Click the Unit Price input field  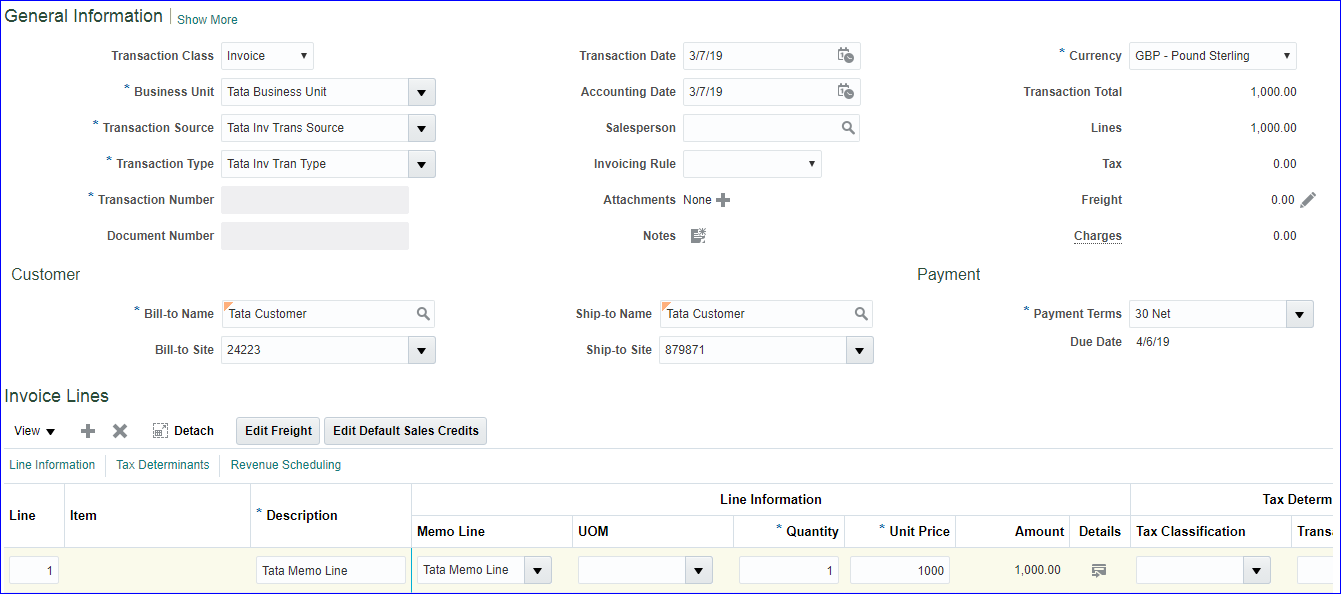(900, 570)
